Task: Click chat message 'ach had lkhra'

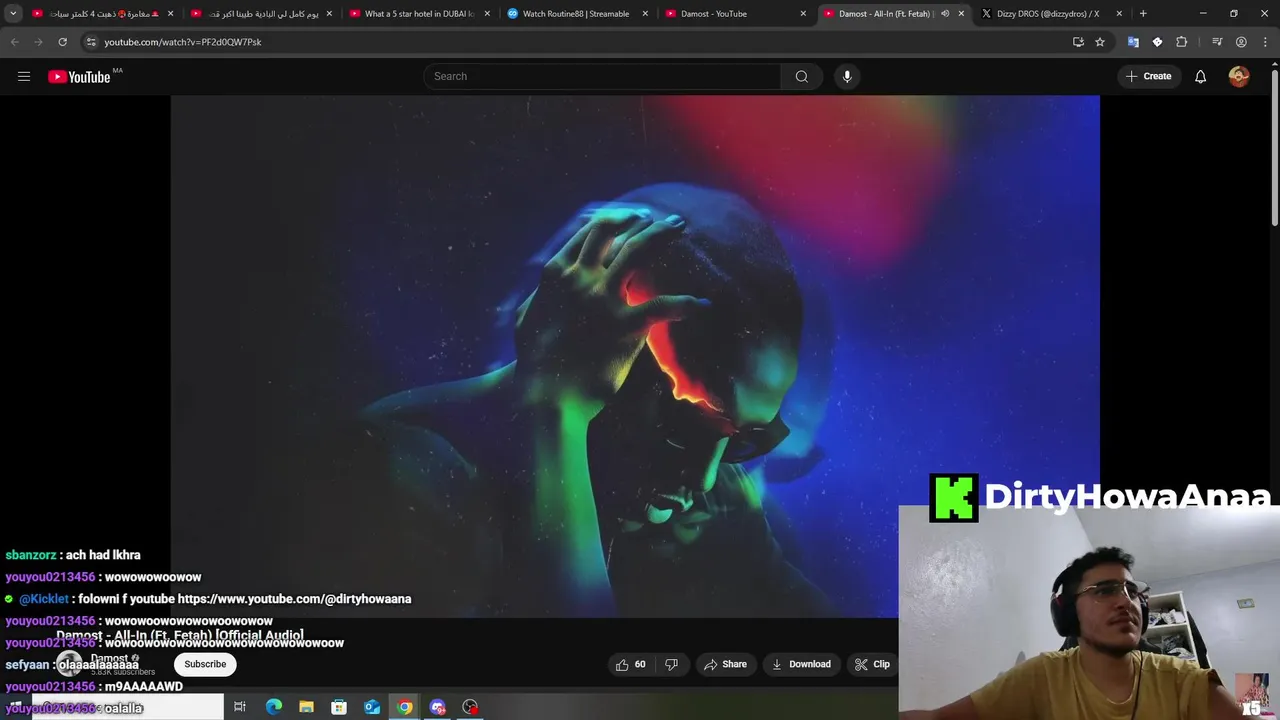Action: point(103,555)
